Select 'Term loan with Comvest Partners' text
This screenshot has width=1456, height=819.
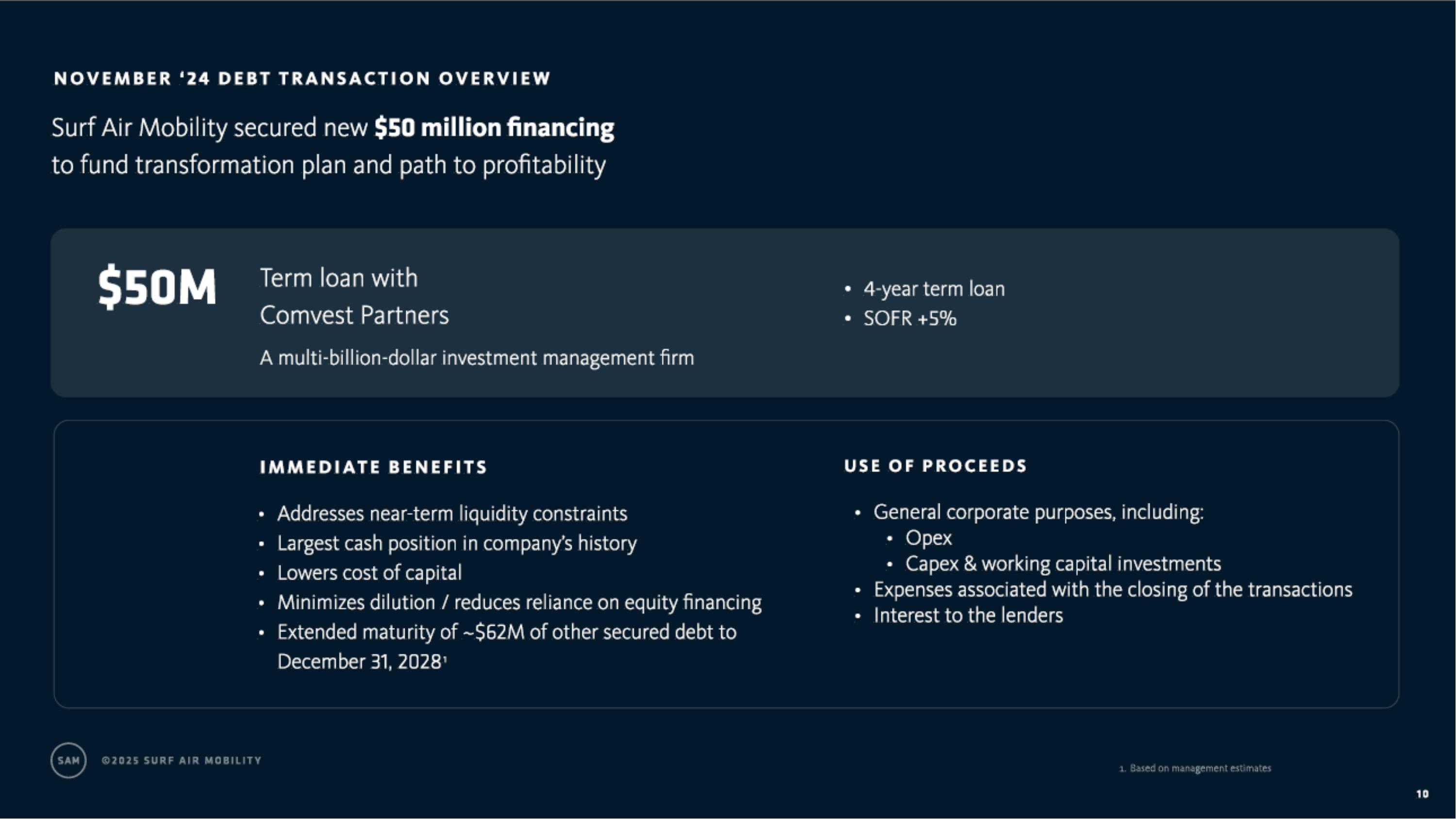point(354,297)
